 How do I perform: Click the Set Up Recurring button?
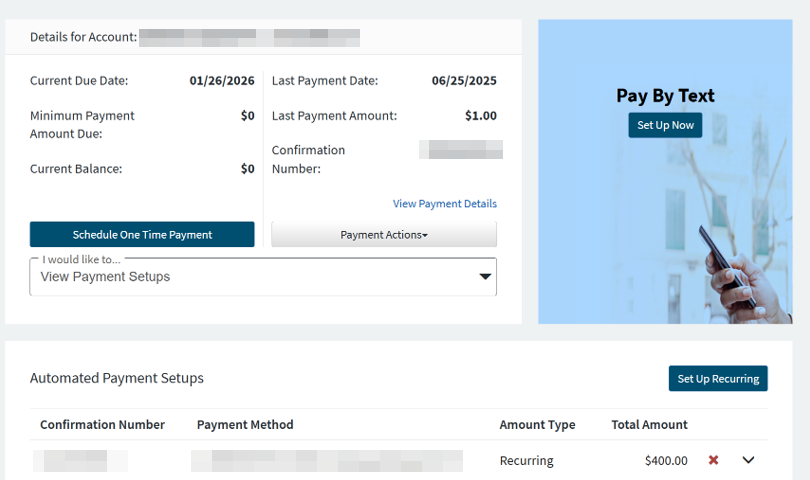coord(718,379)
